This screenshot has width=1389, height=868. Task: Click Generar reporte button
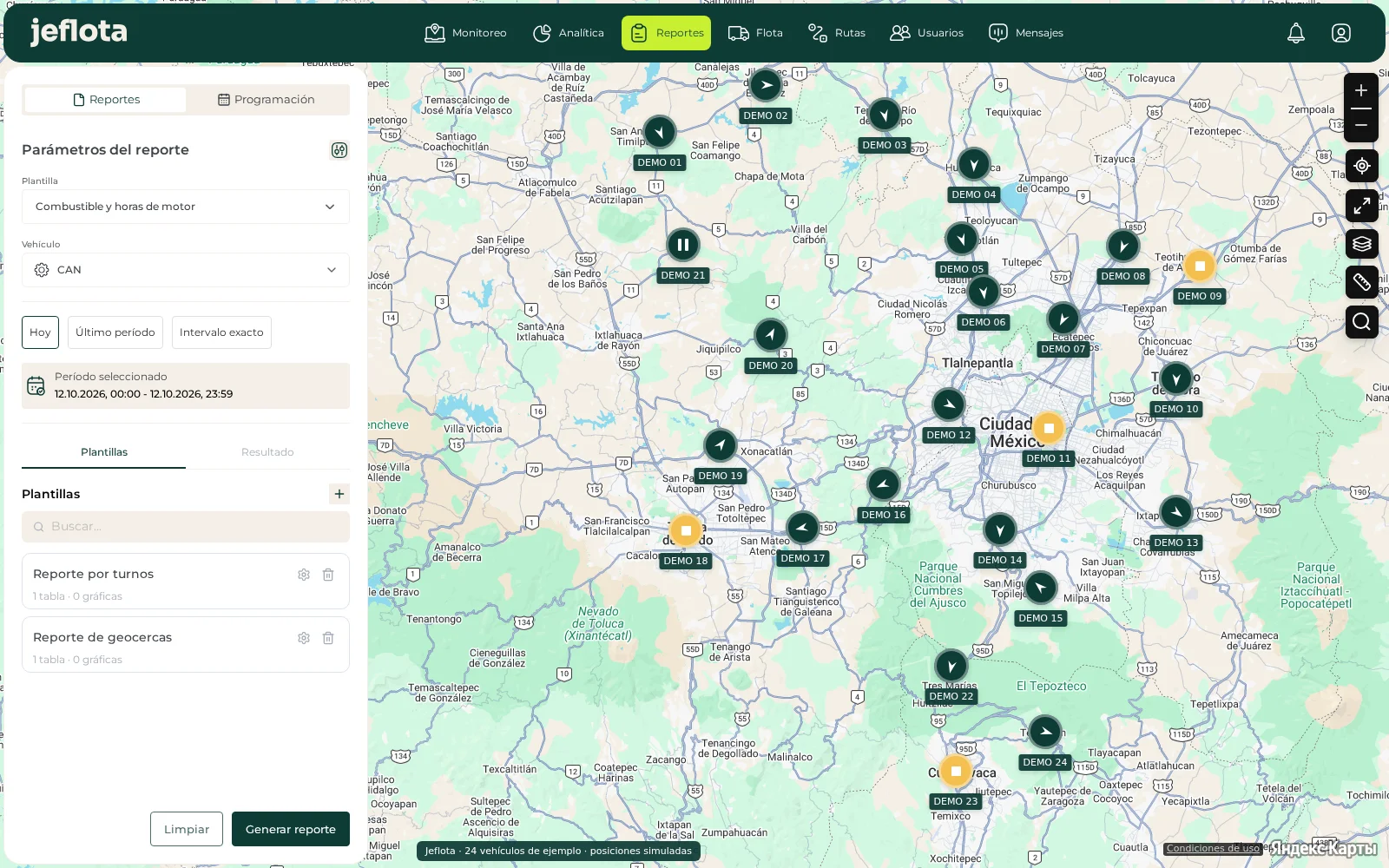(291, 829)
